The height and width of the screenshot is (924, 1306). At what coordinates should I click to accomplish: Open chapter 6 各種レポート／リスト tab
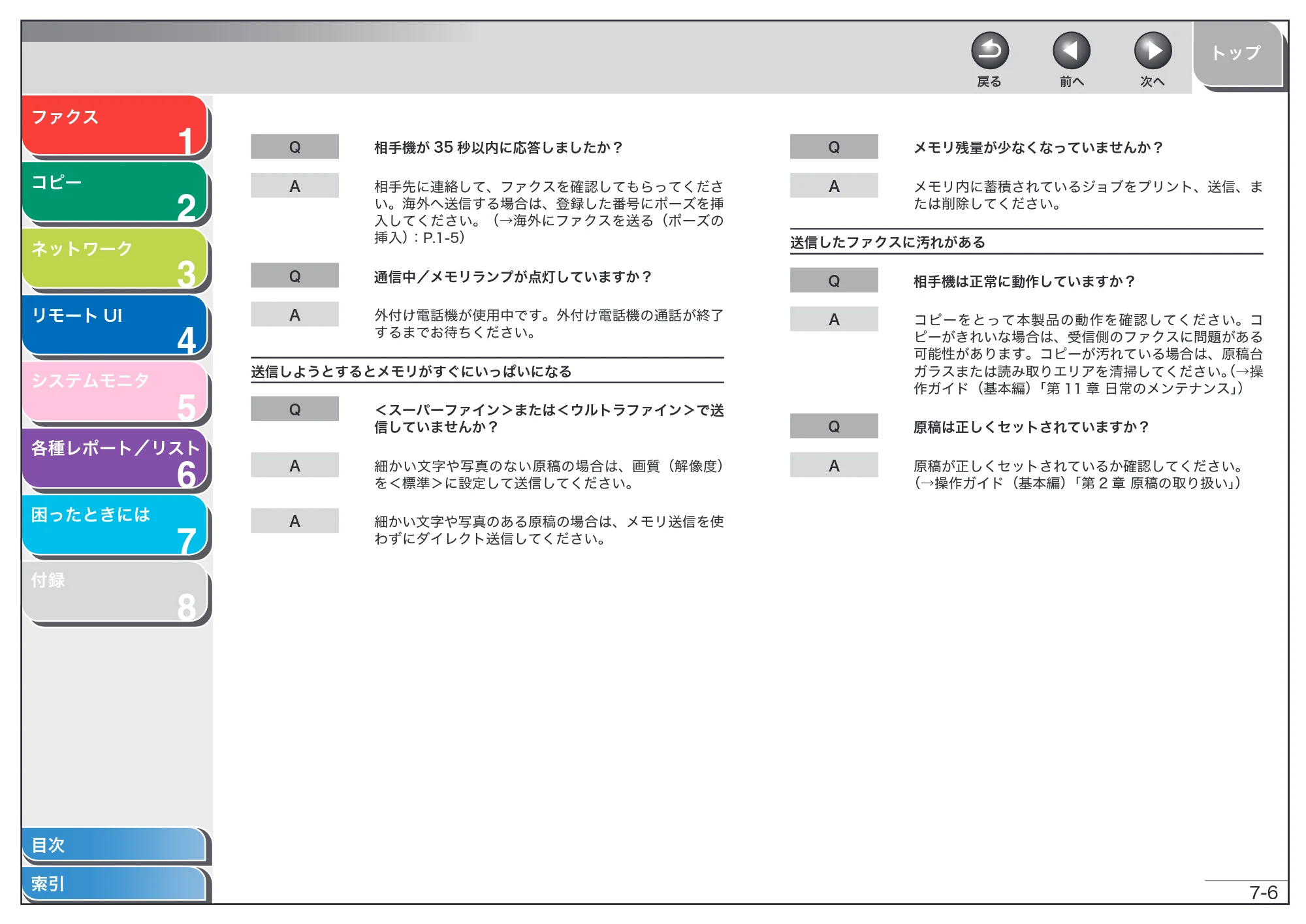click(115, 458)
